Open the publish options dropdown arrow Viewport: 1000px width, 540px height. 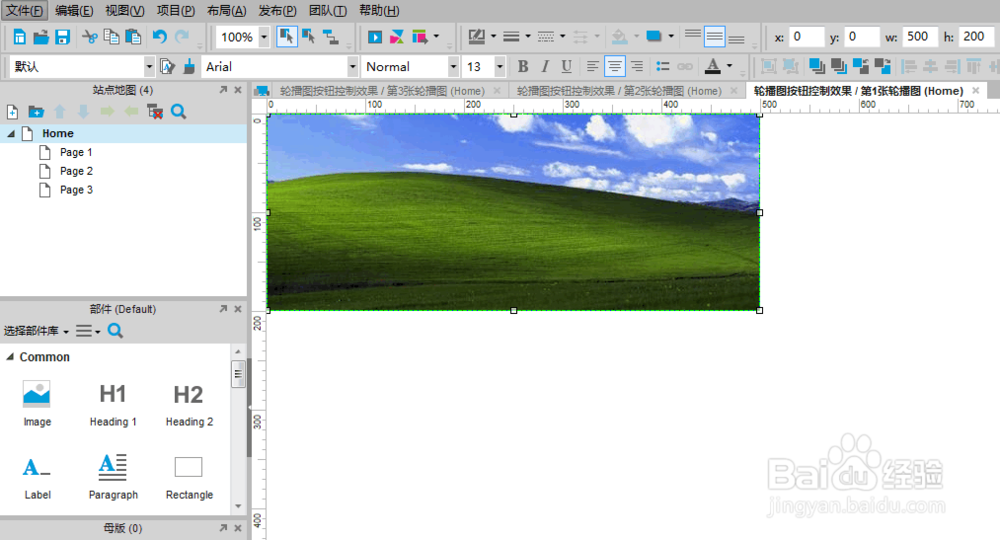point(436,36)
